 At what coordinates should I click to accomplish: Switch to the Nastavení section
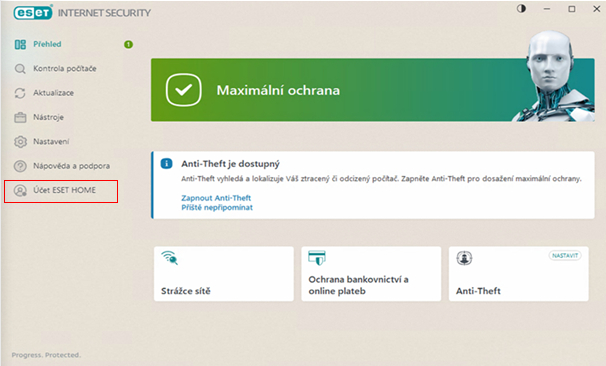51,141
